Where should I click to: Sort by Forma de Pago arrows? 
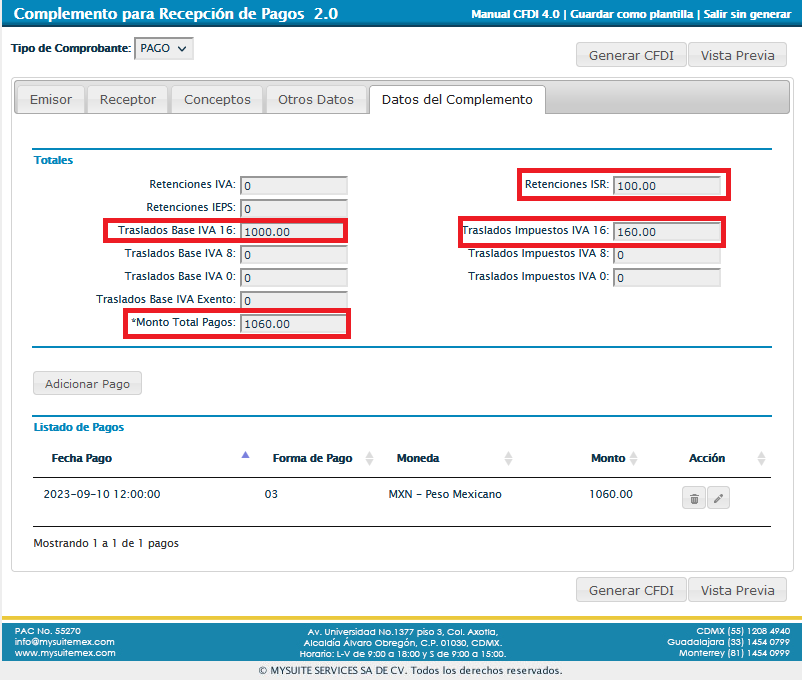(369, 458)
